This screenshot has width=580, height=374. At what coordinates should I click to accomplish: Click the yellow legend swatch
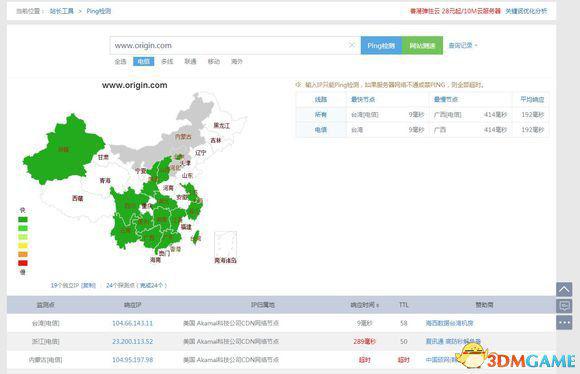coord(23,246)
